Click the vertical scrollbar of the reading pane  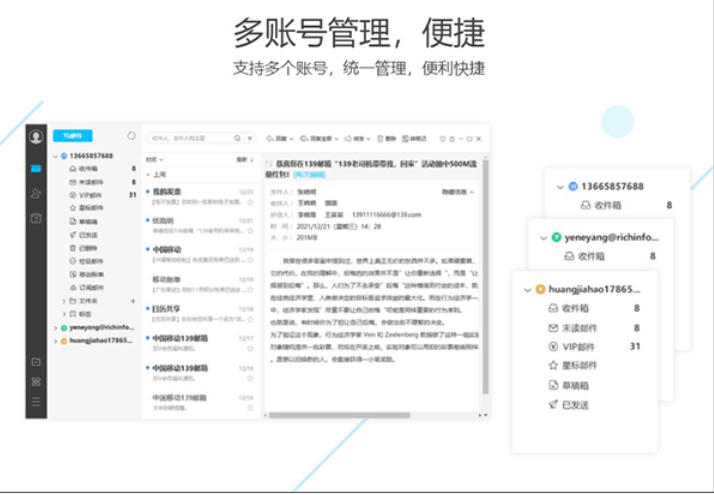485,276
